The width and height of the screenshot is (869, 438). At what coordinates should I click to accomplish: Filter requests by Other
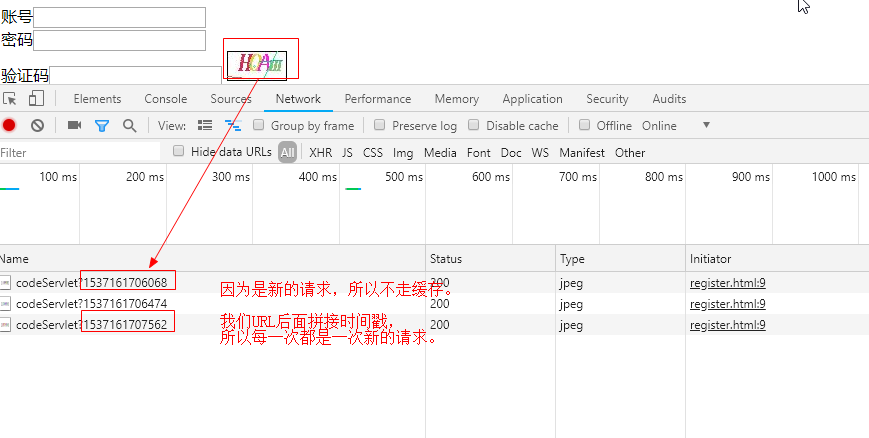click(630, 152)
